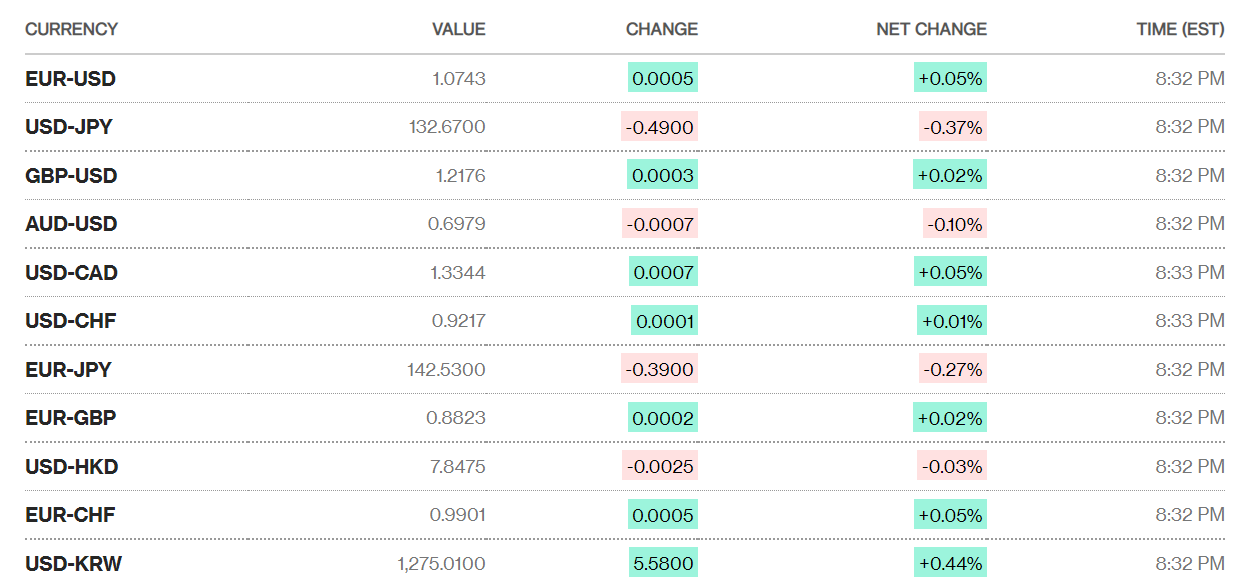The image size is (1245, 585).
Task: View the USD-CHF currency pair
Action: click(x=70, y=321)
